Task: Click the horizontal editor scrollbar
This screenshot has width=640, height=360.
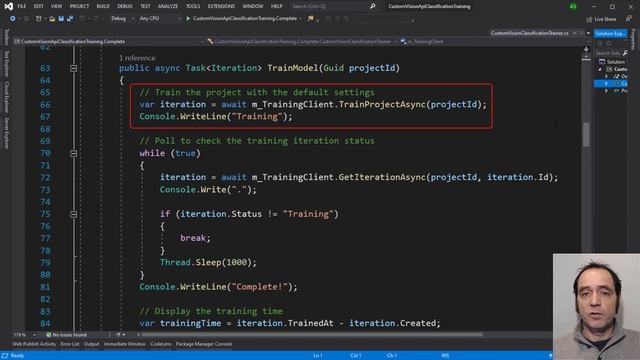Action: [x=312, y=335]
